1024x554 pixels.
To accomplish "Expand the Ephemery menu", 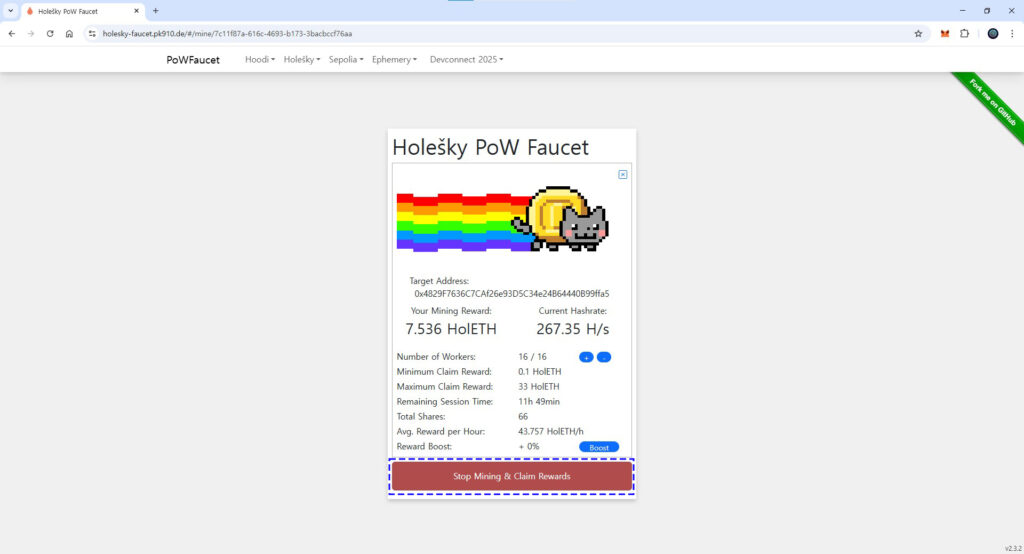I will (394, 60).
